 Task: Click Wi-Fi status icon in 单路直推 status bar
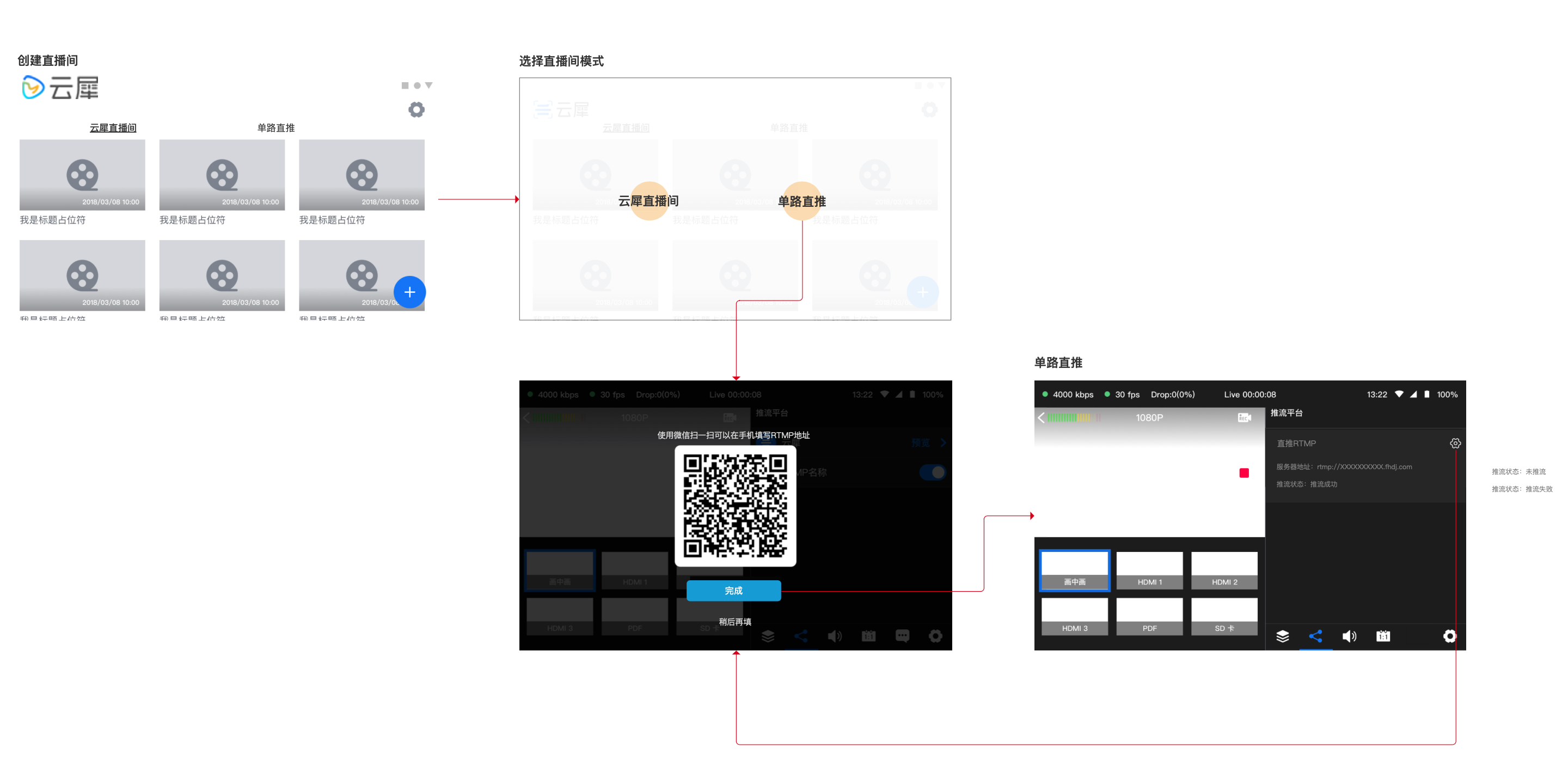[1399, 394]
